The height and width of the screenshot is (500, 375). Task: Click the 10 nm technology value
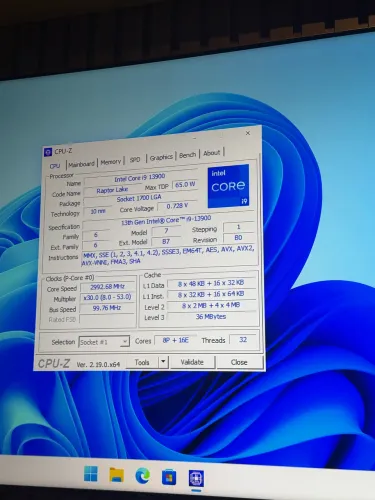click(98, 211)
